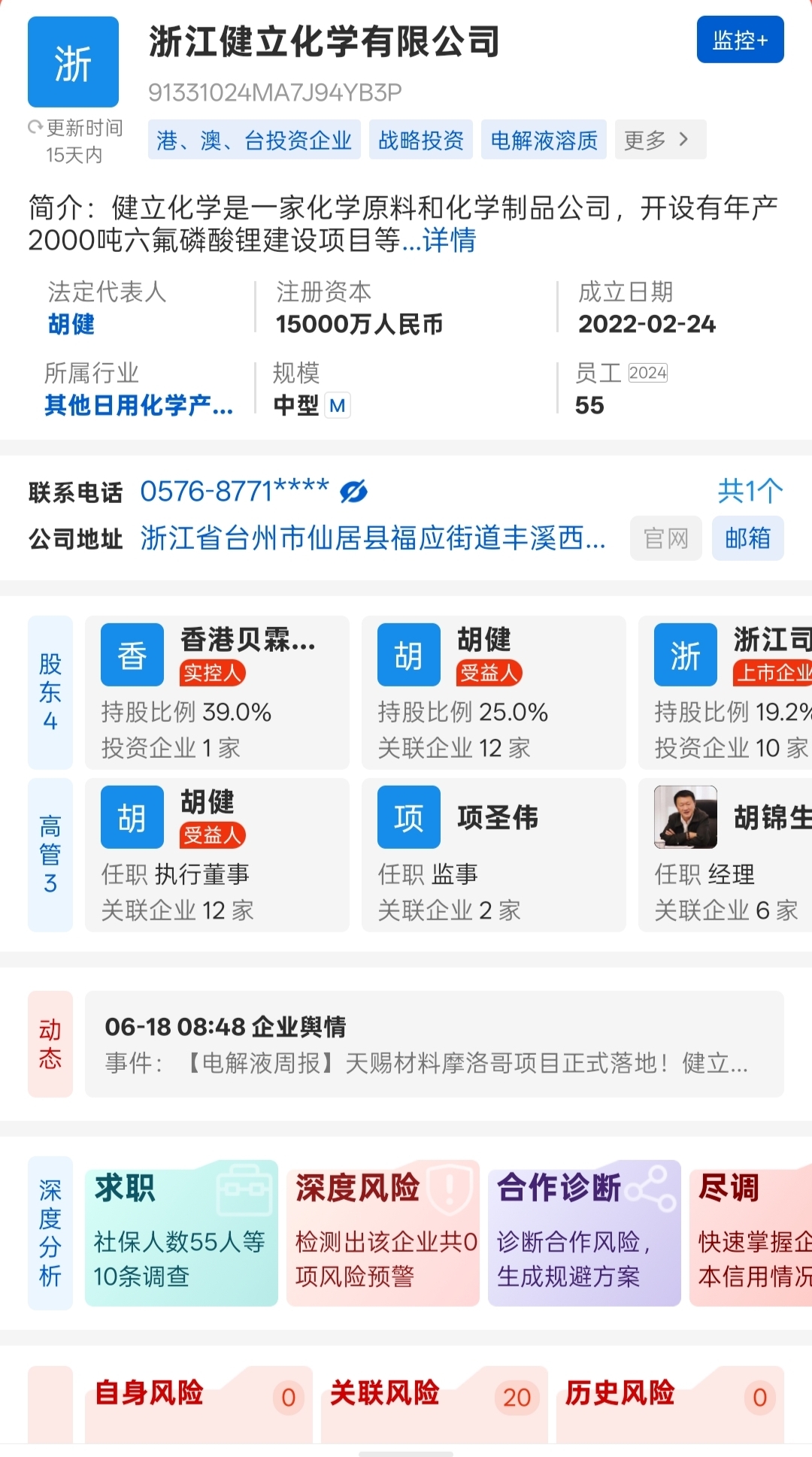Select the 高管 3 side tab
The image size is (812, 1457).
50,855
